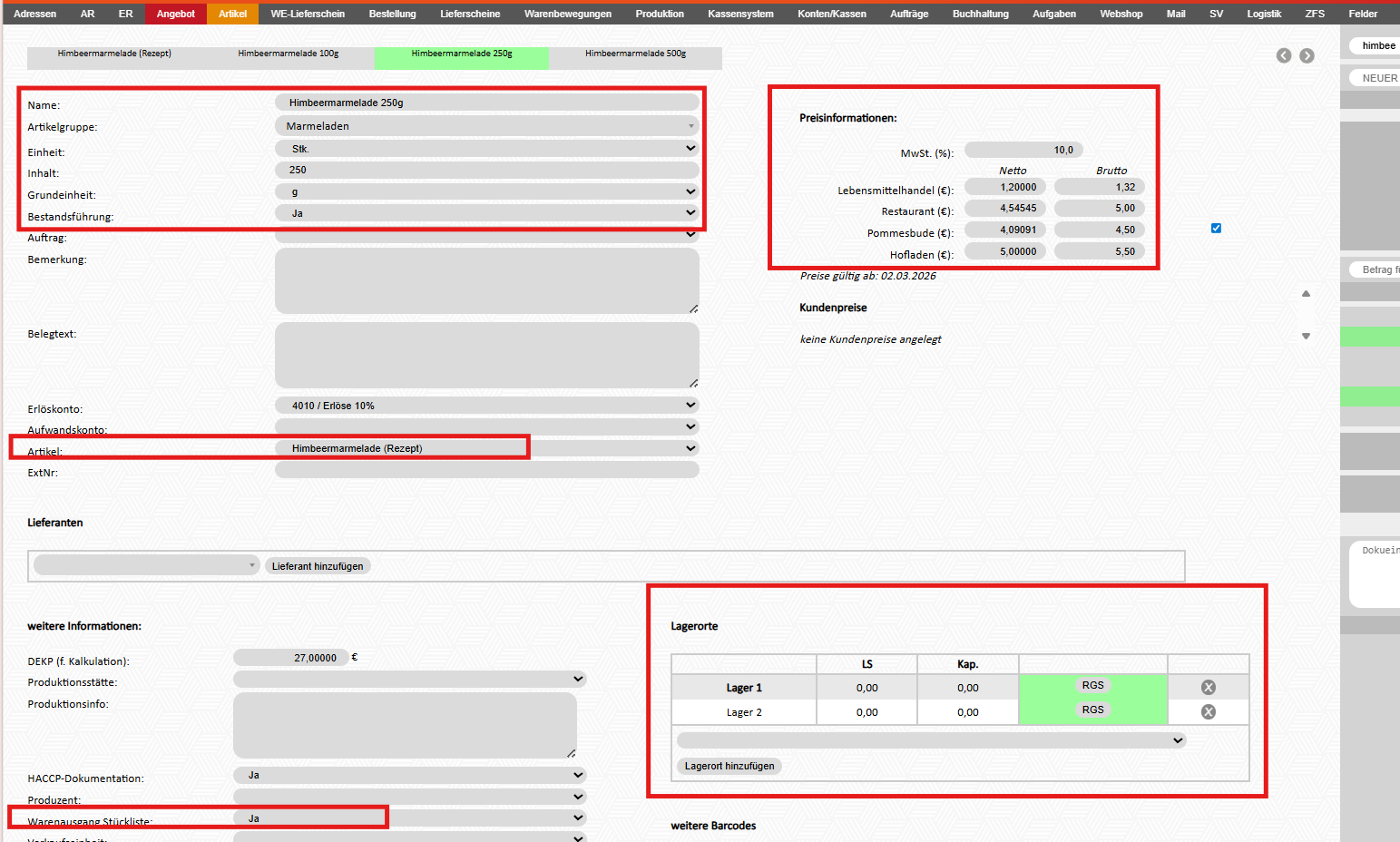Uncheck the checkbox beside Pommesbude price

1216,229
